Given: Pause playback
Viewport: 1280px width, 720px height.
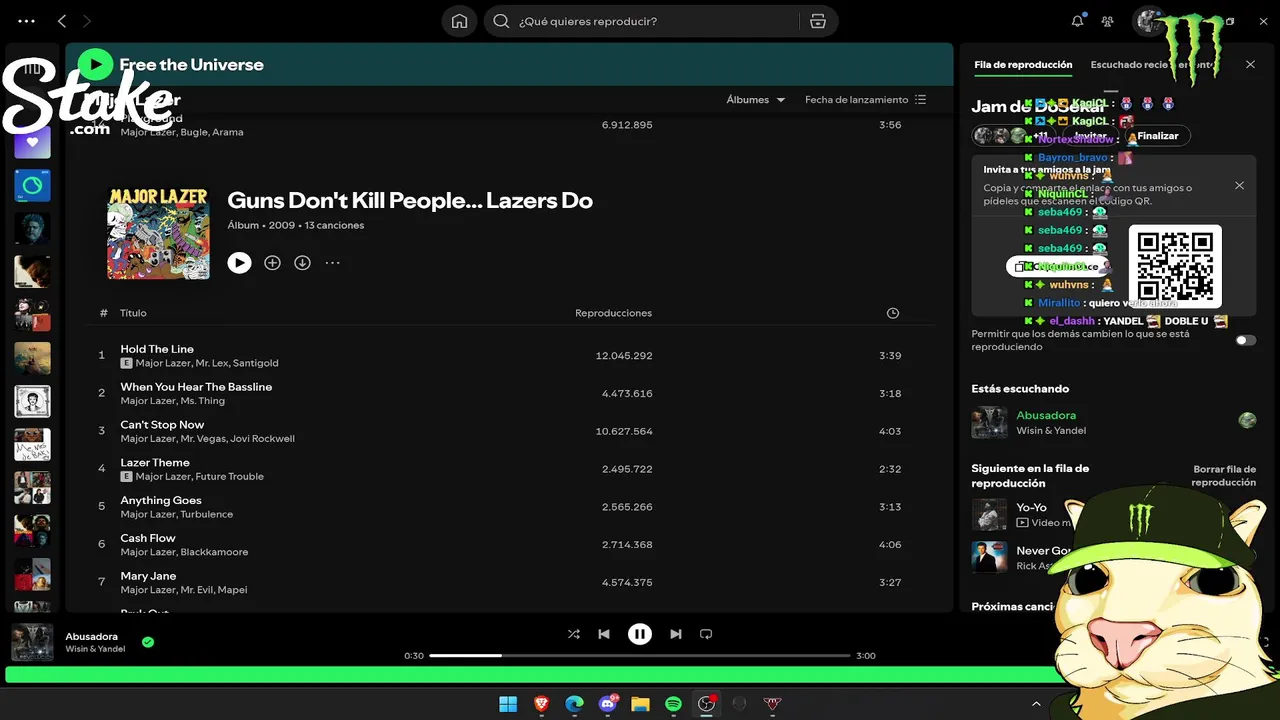Looking at the screenshot, I should coord(640,634).
